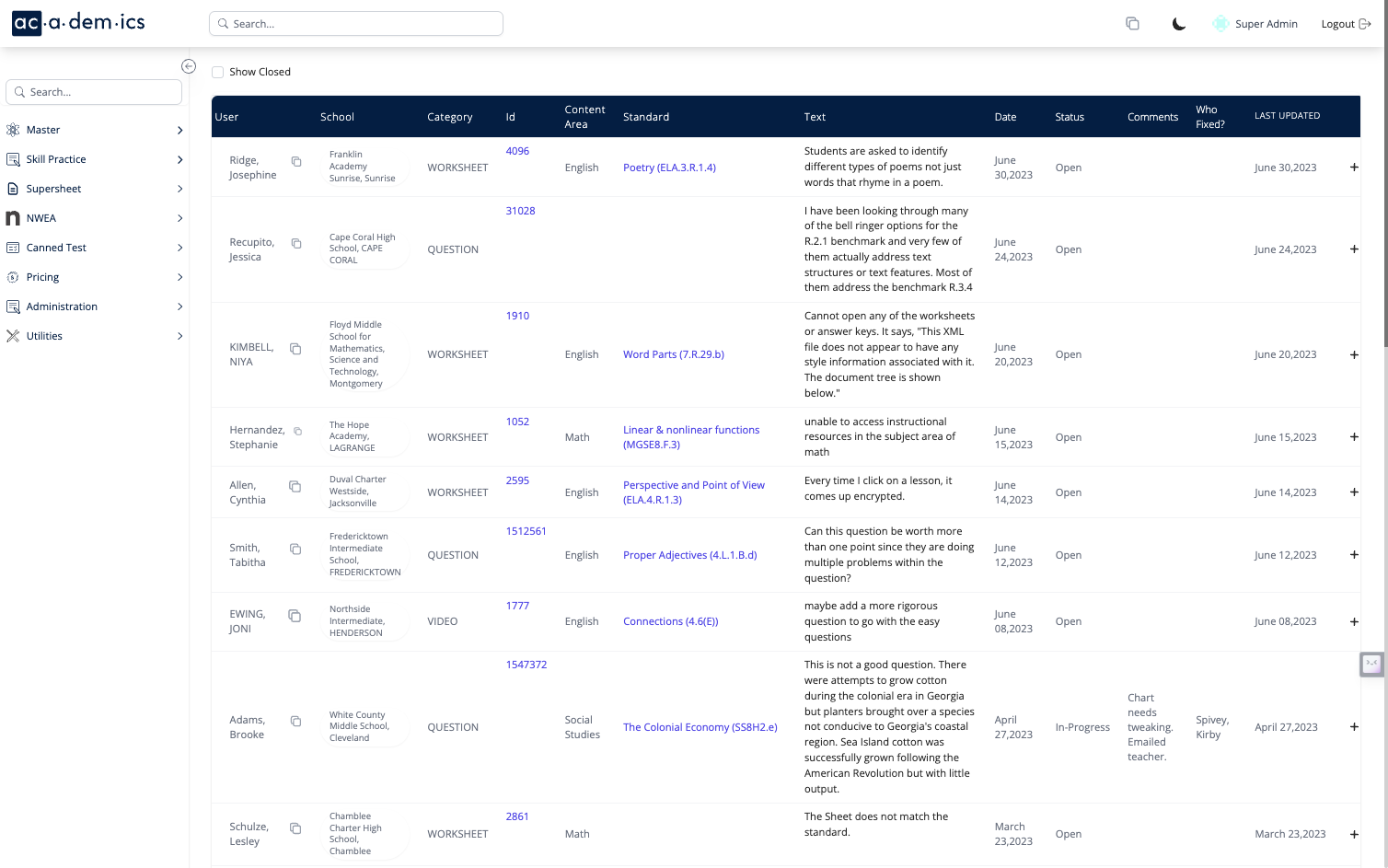Image resolution: width=1388 pixels, height=868 pixels.
Task: Click the sidebar Search field
Action: (x=94, y=92)
